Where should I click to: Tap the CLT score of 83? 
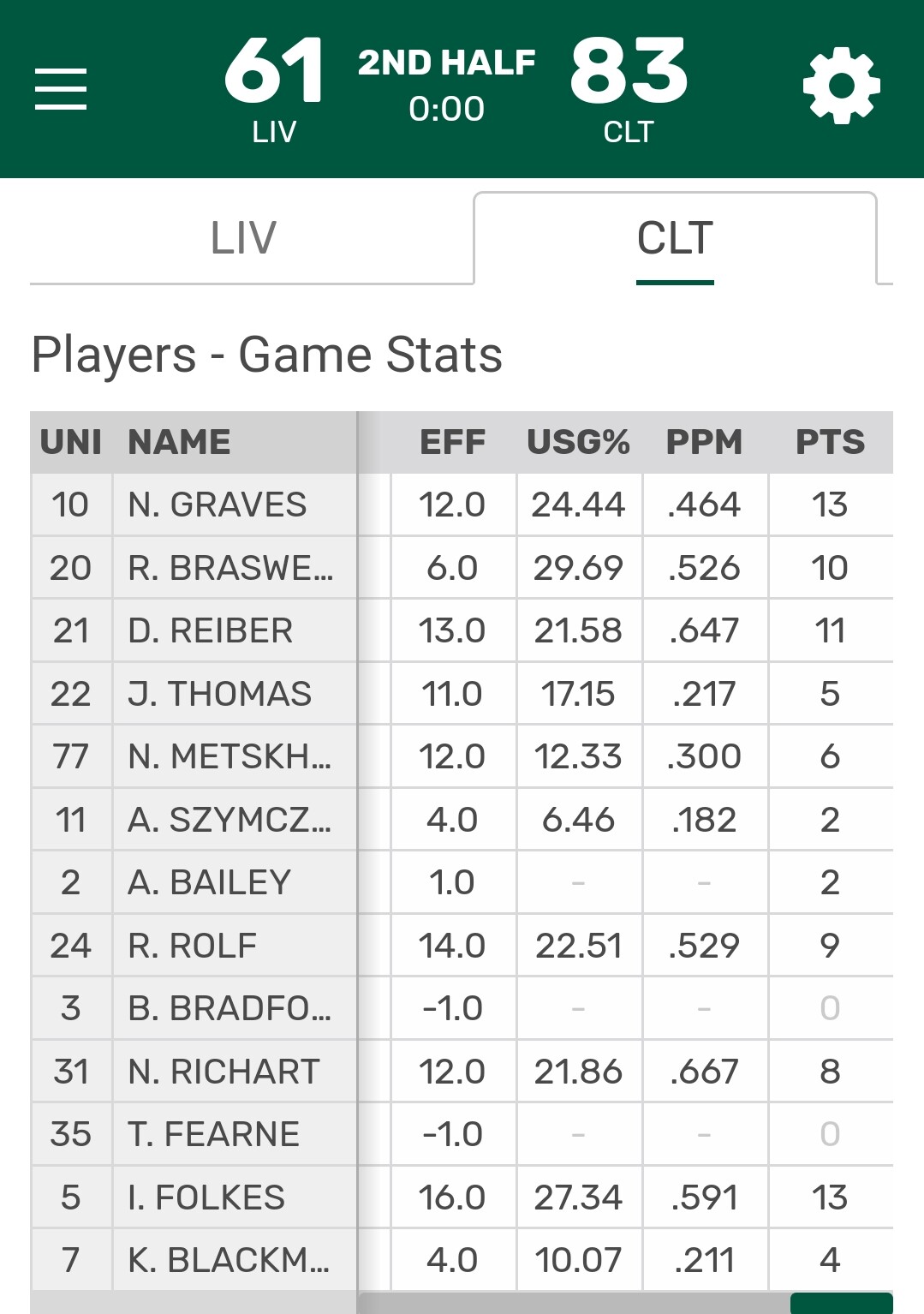[x=629, y=71]
